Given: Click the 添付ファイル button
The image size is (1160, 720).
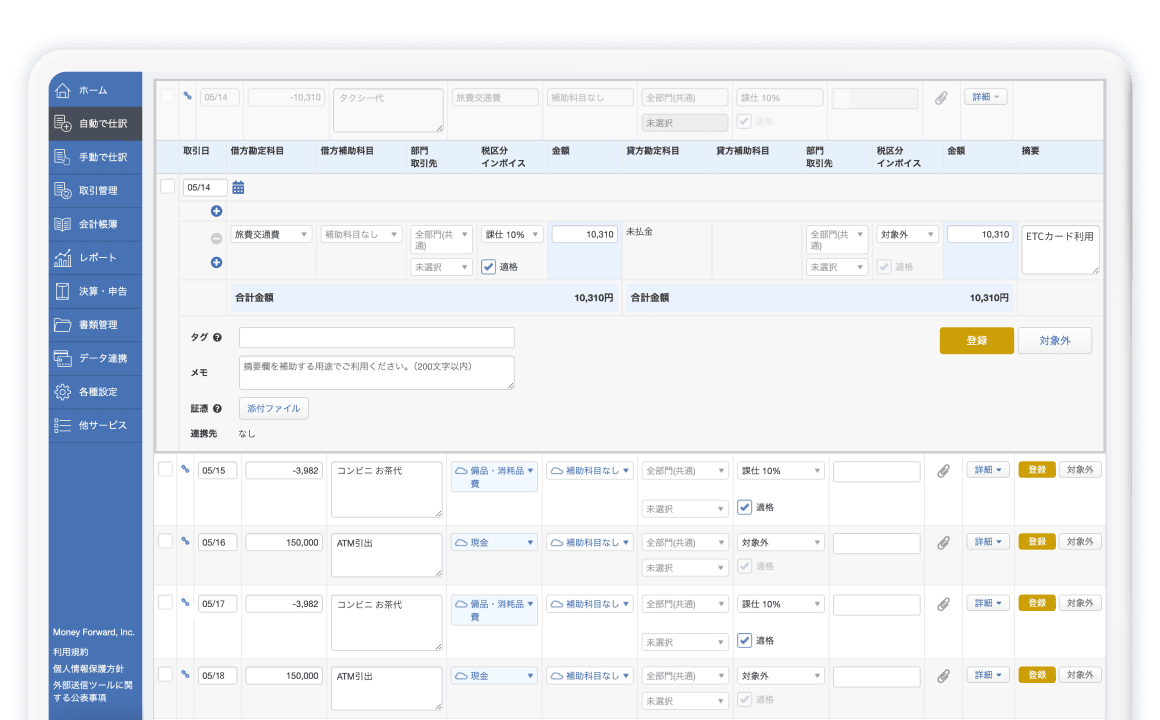Looking at the screenshot, I should coord(274,408).
